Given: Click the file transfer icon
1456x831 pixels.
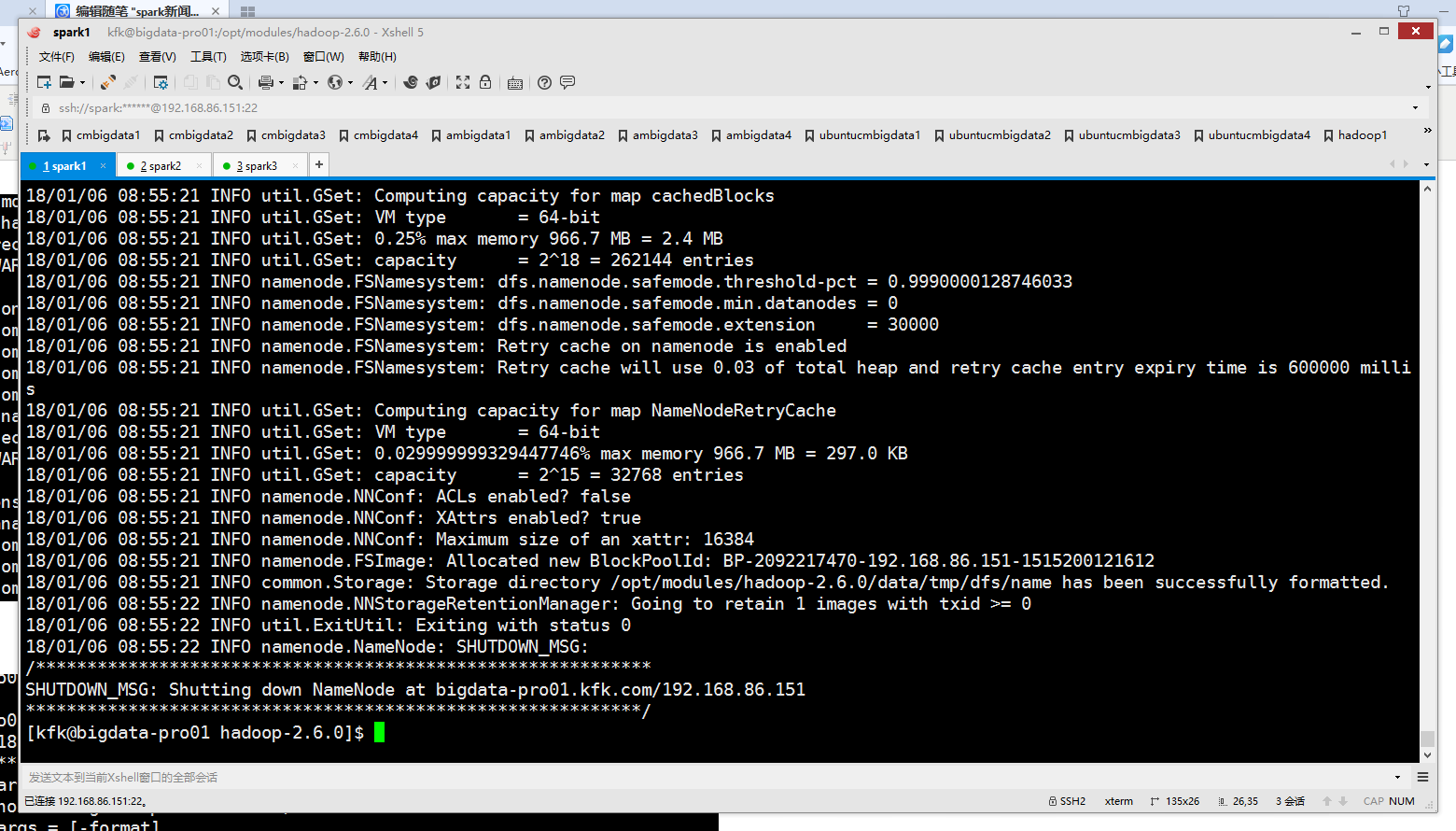Looking at the screenshot, I should 300,82.
